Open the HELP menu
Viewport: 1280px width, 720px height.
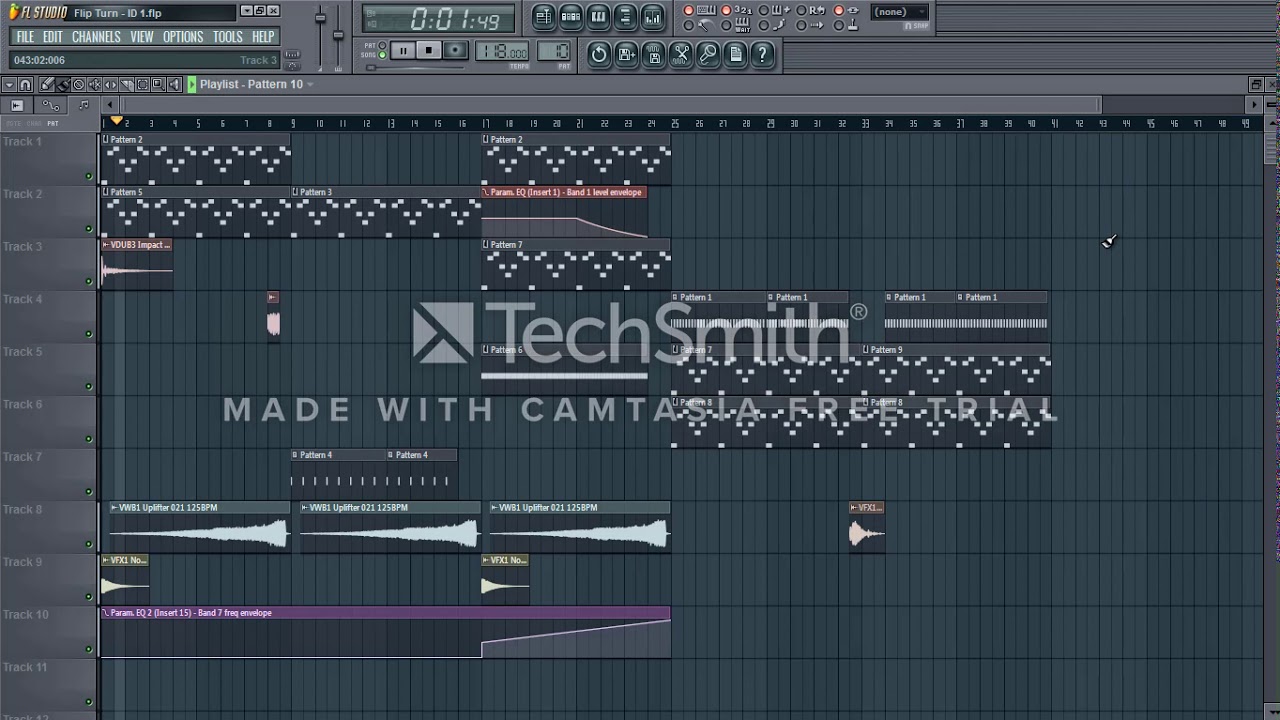(263, 37)
